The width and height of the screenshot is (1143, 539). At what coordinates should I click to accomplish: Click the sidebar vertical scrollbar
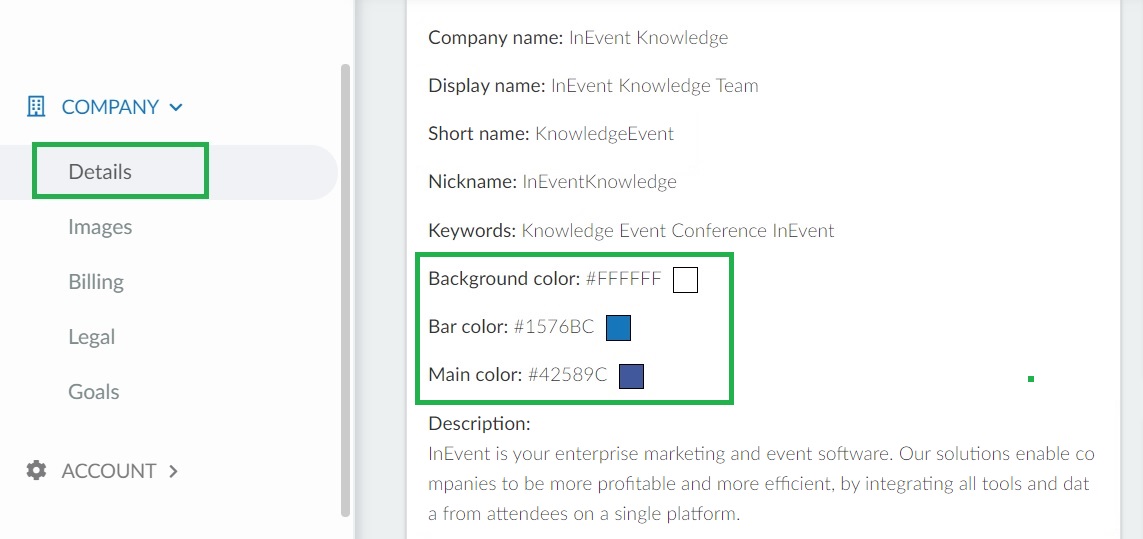coord(346,290)
